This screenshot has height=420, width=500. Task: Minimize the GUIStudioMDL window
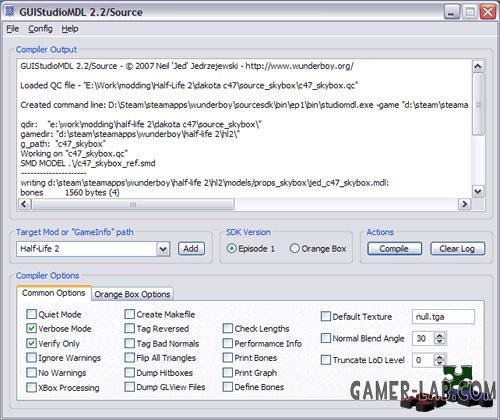452,12
